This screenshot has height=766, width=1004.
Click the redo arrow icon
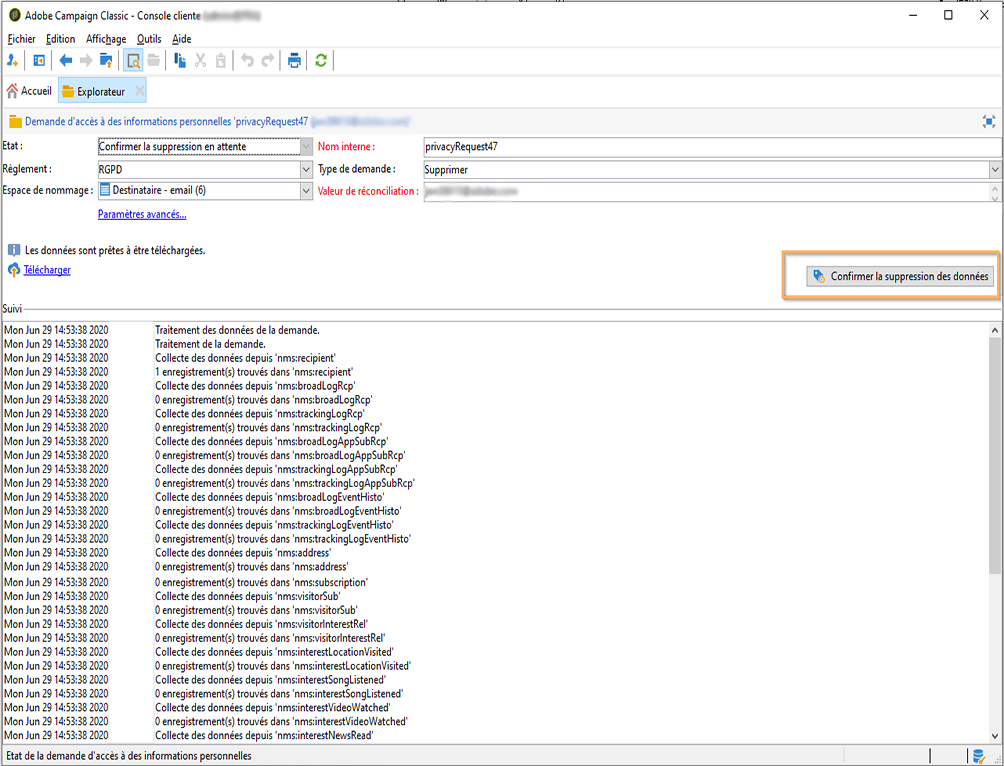pos(268,61)
